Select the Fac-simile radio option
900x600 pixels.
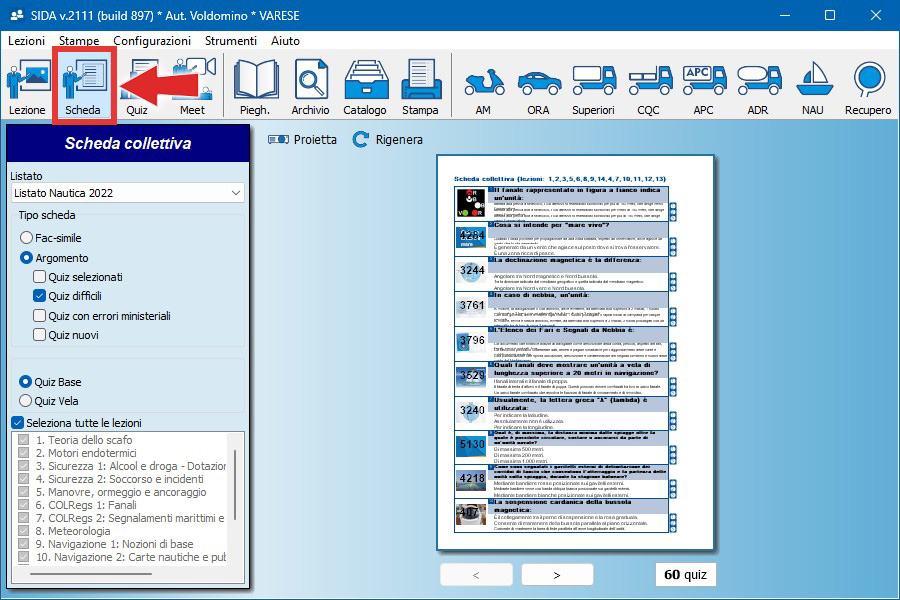click(27, 238)
